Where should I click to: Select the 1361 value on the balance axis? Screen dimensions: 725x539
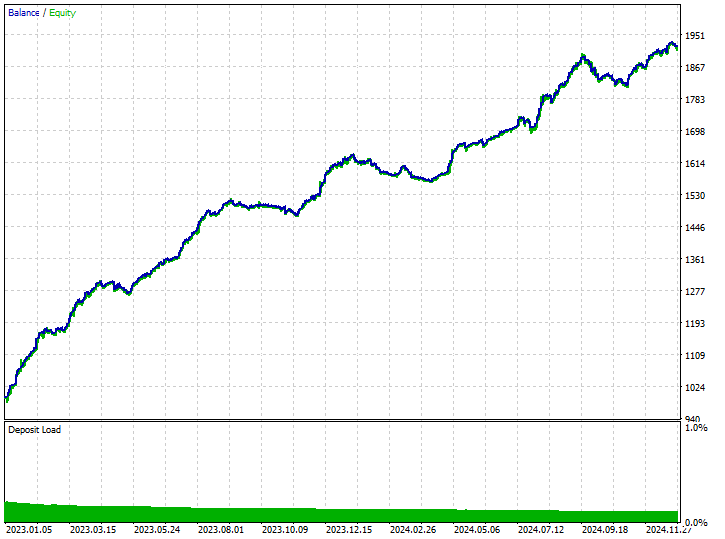point(695,260)
